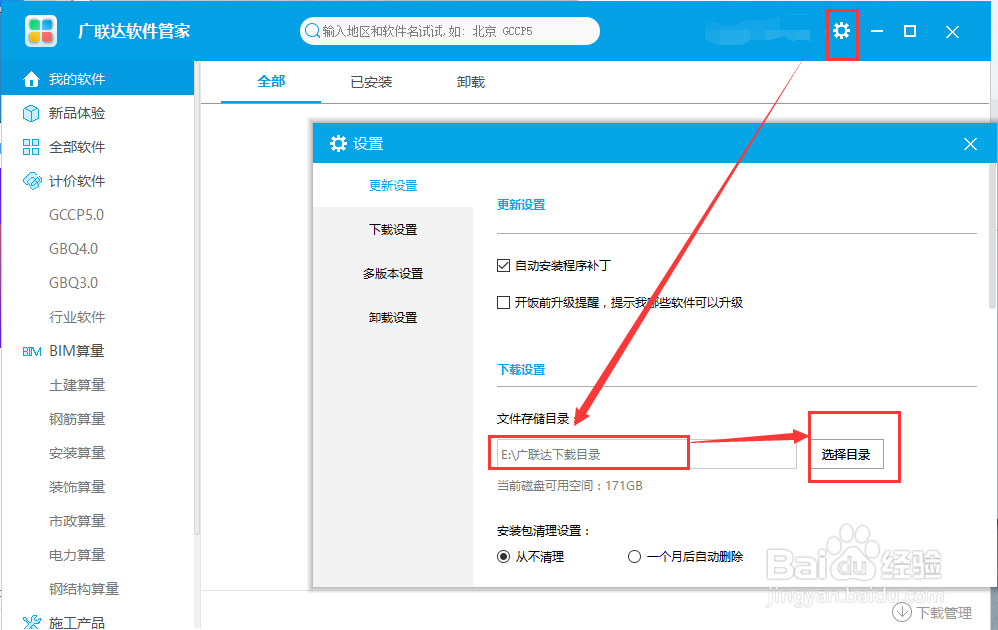Open 多版本设置 in settings sidebar
This screenshot has width=998, height=630.
393,274
